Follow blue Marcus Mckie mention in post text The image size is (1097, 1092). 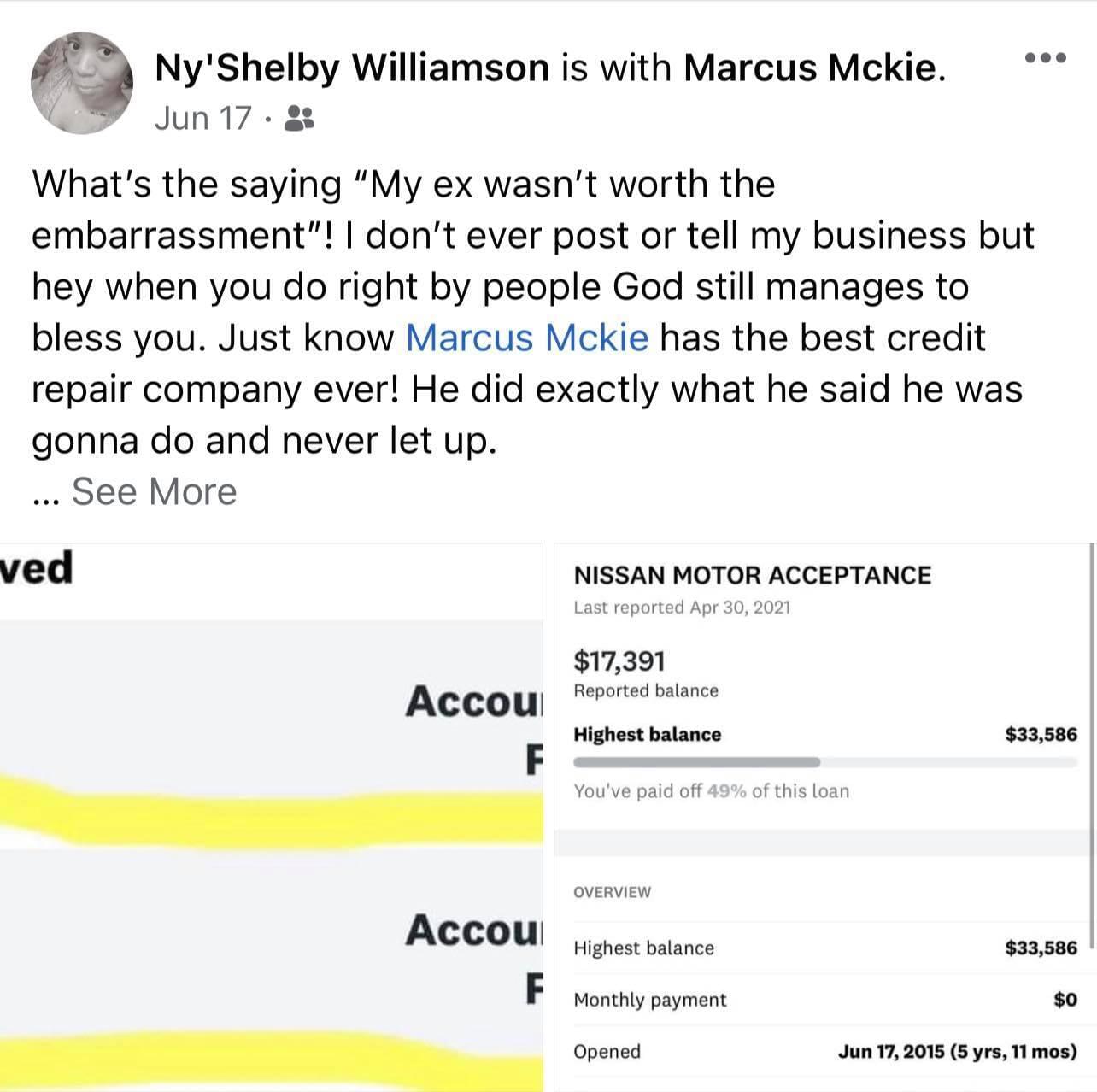point(527,338)
